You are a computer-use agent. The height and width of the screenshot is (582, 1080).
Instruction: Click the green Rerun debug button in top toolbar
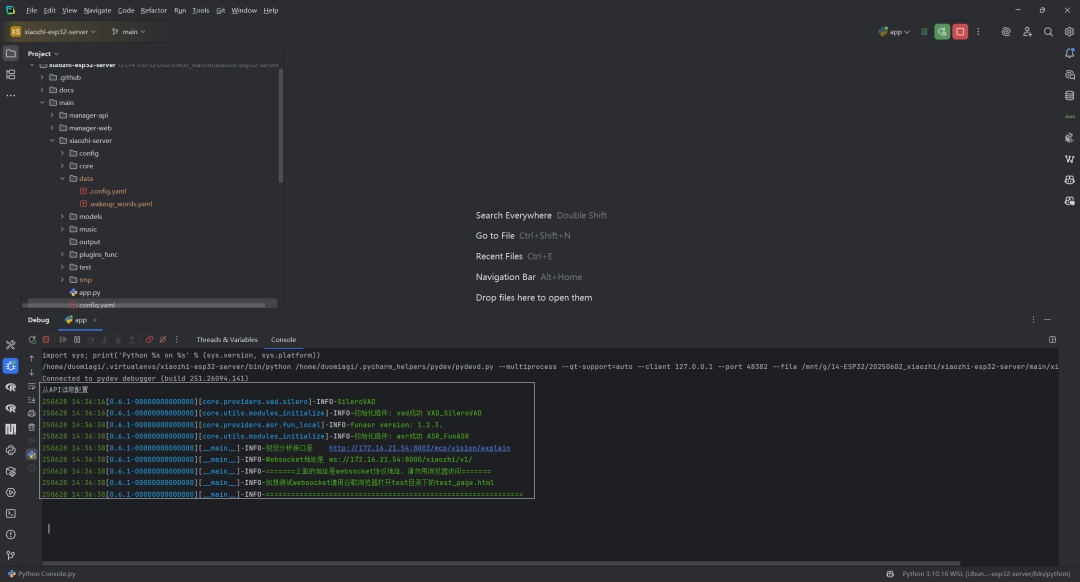pyautogui.click(x=942, y=32)
